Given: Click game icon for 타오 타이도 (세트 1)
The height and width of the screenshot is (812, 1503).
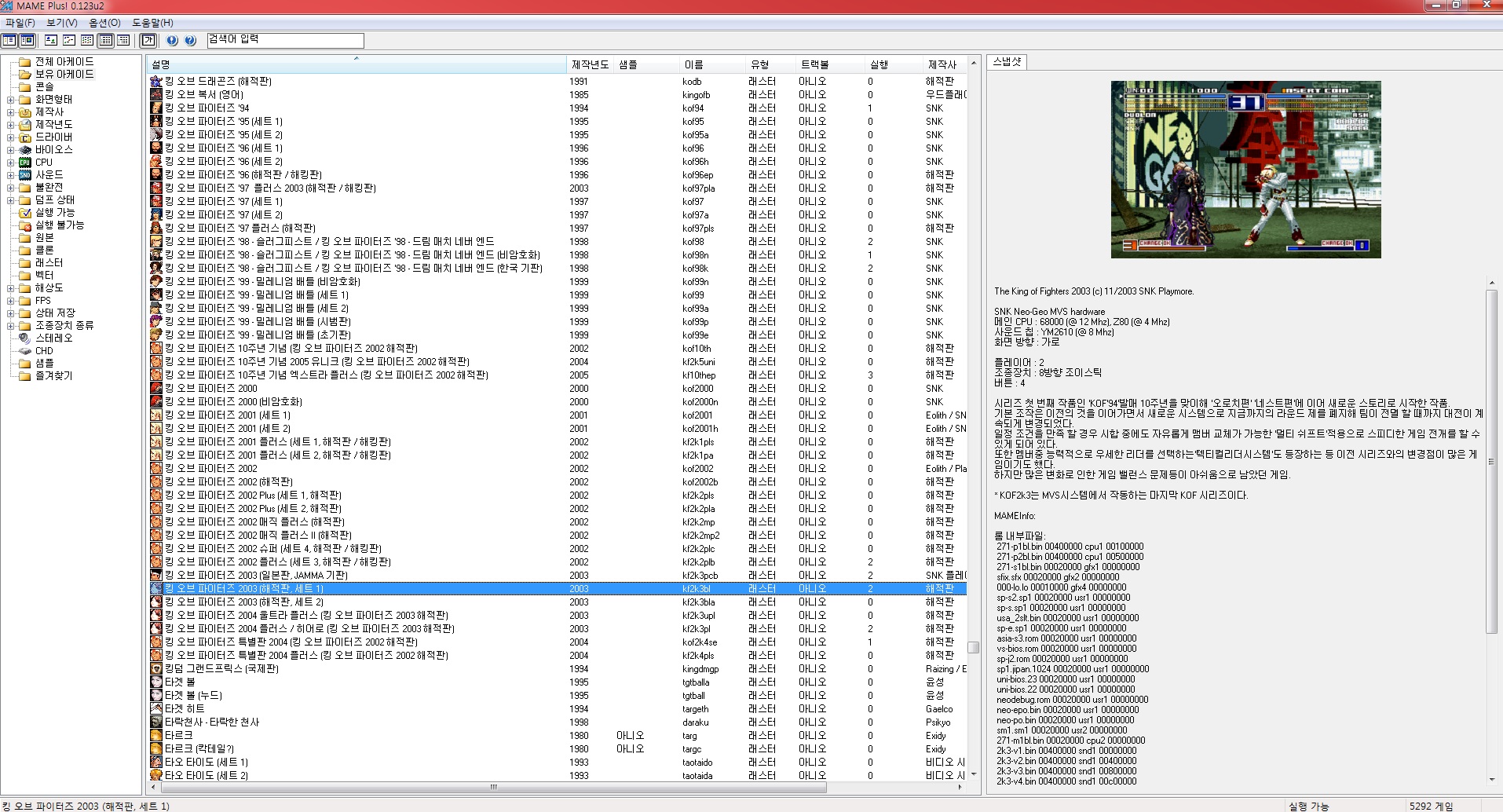Looking at the screenshot, I should pos(156,763).
